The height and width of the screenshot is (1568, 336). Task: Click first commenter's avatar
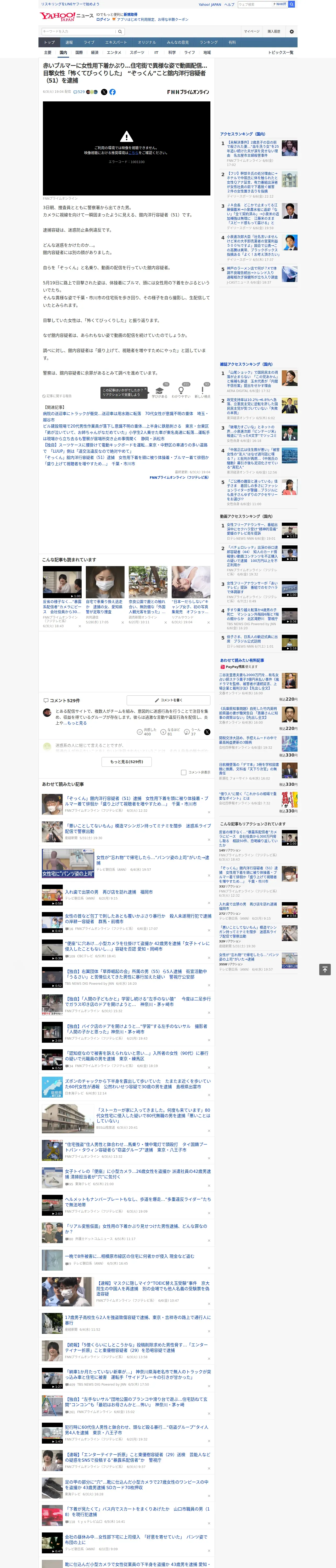click(47, 712)
